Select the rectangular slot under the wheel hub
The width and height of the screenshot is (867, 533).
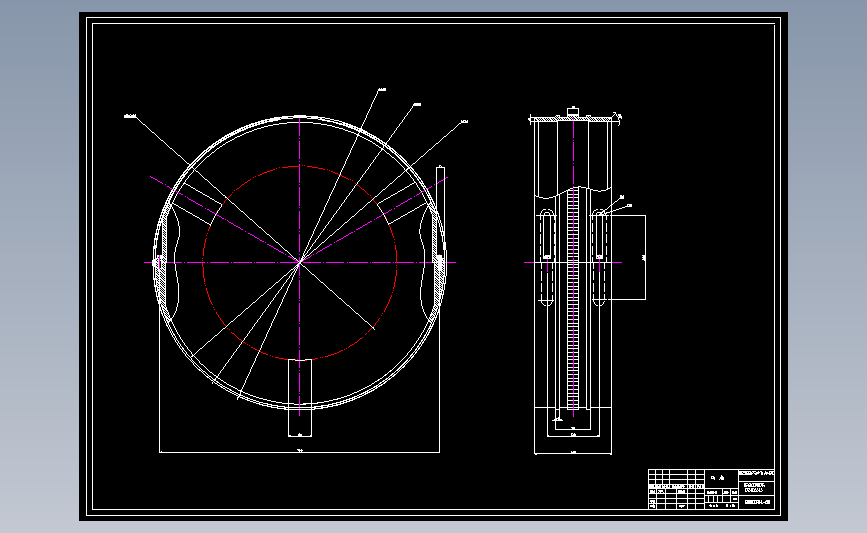300,398
